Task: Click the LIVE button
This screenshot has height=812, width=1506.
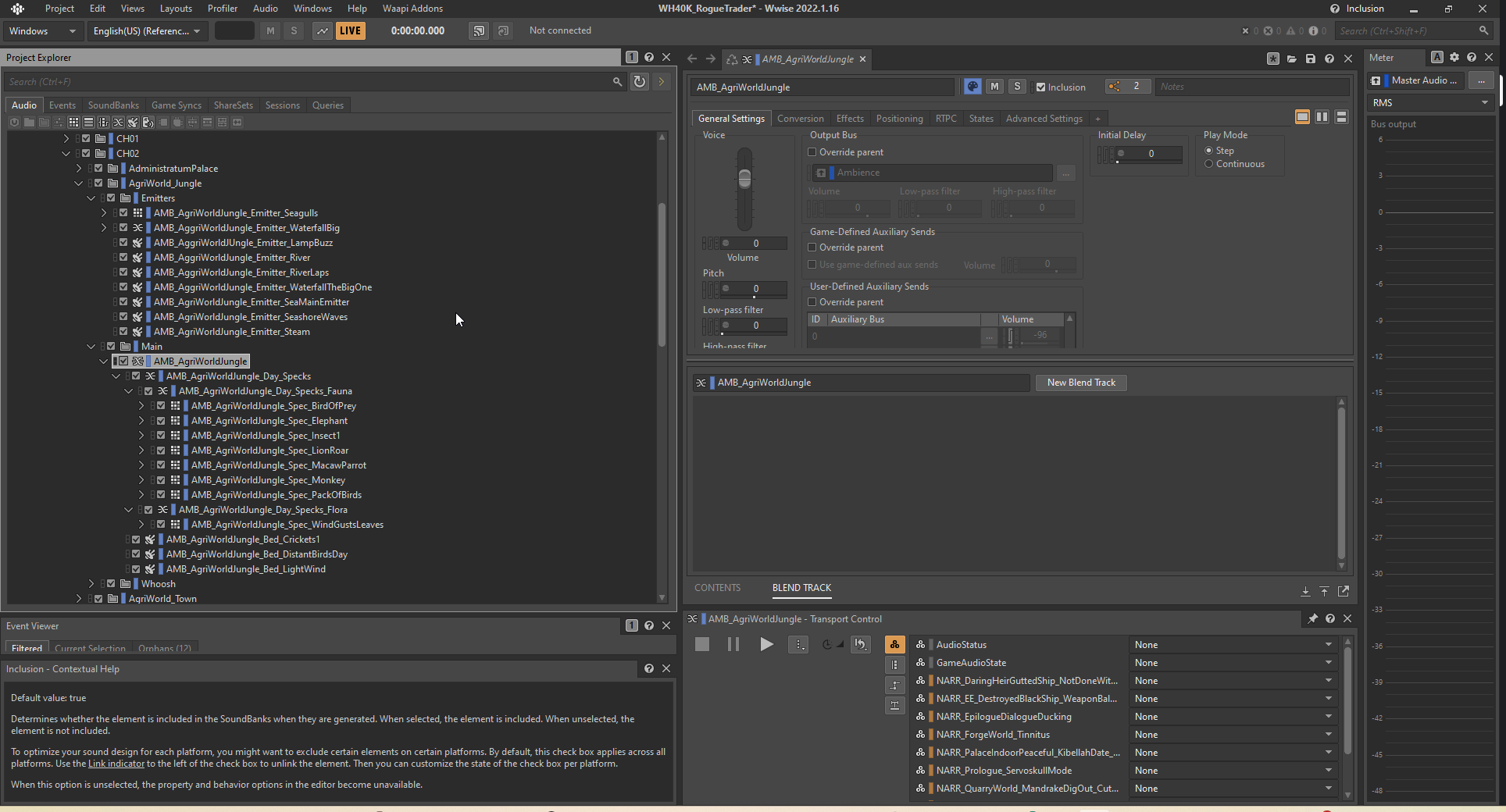Action: point(350,30)
